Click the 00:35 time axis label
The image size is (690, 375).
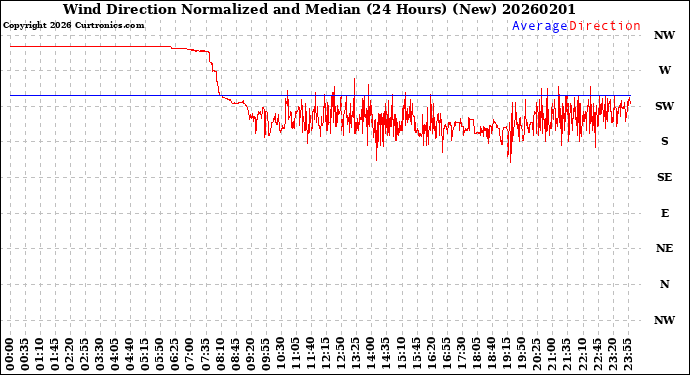pos(25,355)
